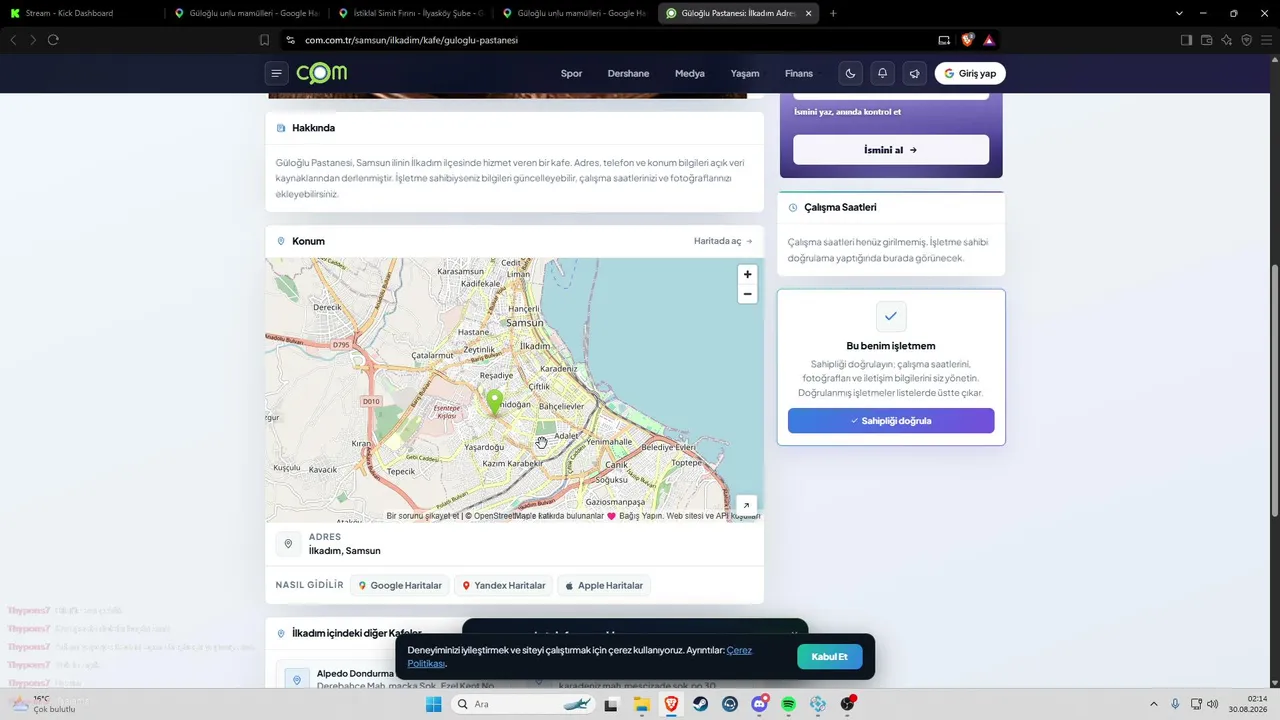The height and width of the screenshot is (720, 1280).
Task: Click the Bu benim işletmem checkmark icon
Action: [891, 316]
